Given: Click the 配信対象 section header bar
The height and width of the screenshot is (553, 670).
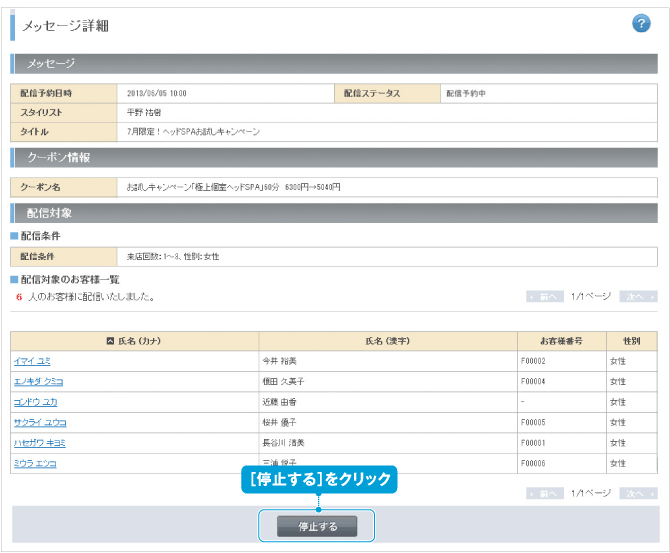Looking at the screenshot, I should pos(334,213).
